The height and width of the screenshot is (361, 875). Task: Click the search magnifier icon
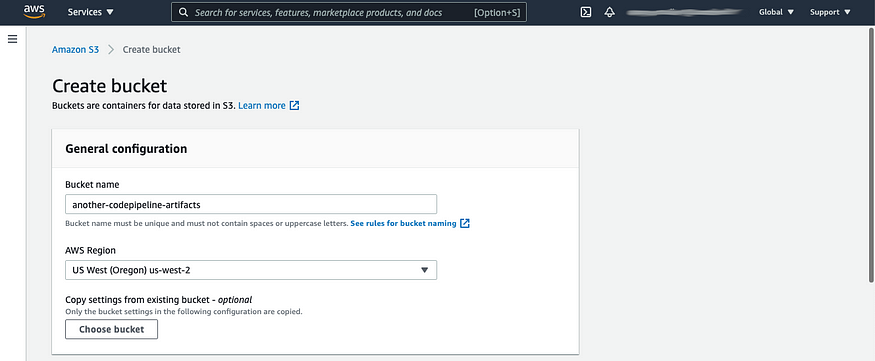(x=184, y=12)
